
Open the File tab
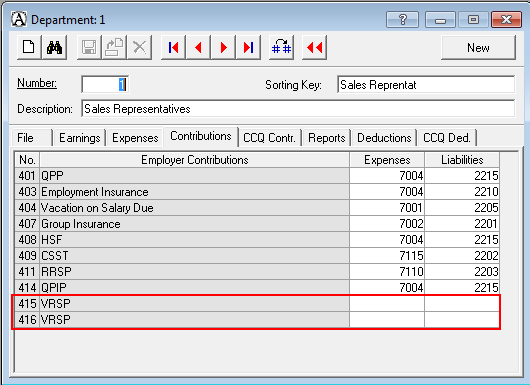coord(32,138)
